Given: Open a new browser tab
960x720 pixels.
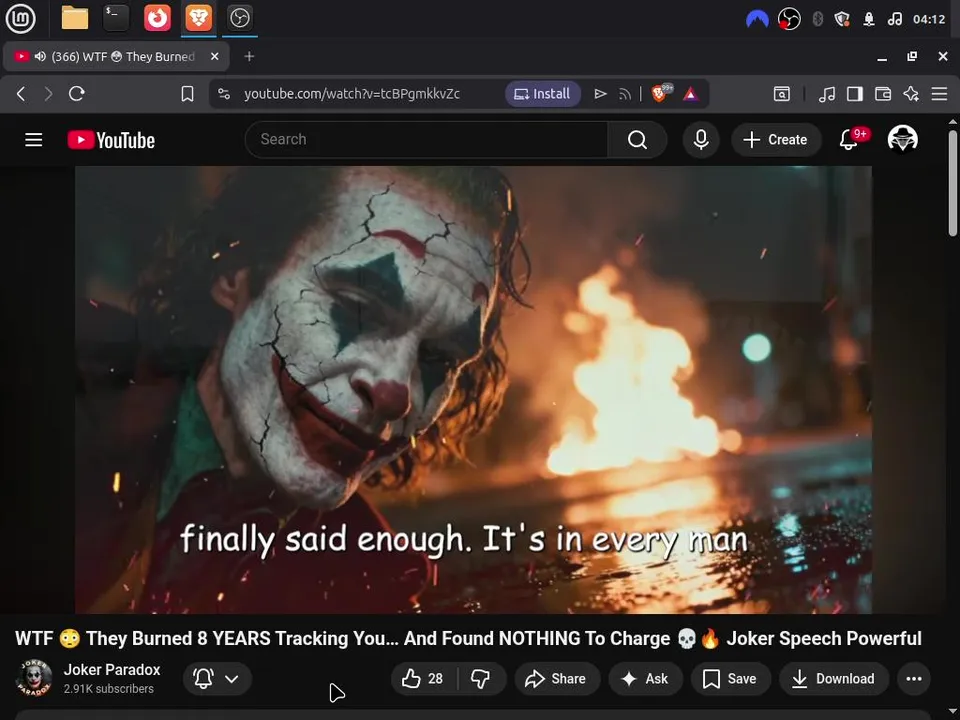Looking at the screenshot, I should (249, 56).
